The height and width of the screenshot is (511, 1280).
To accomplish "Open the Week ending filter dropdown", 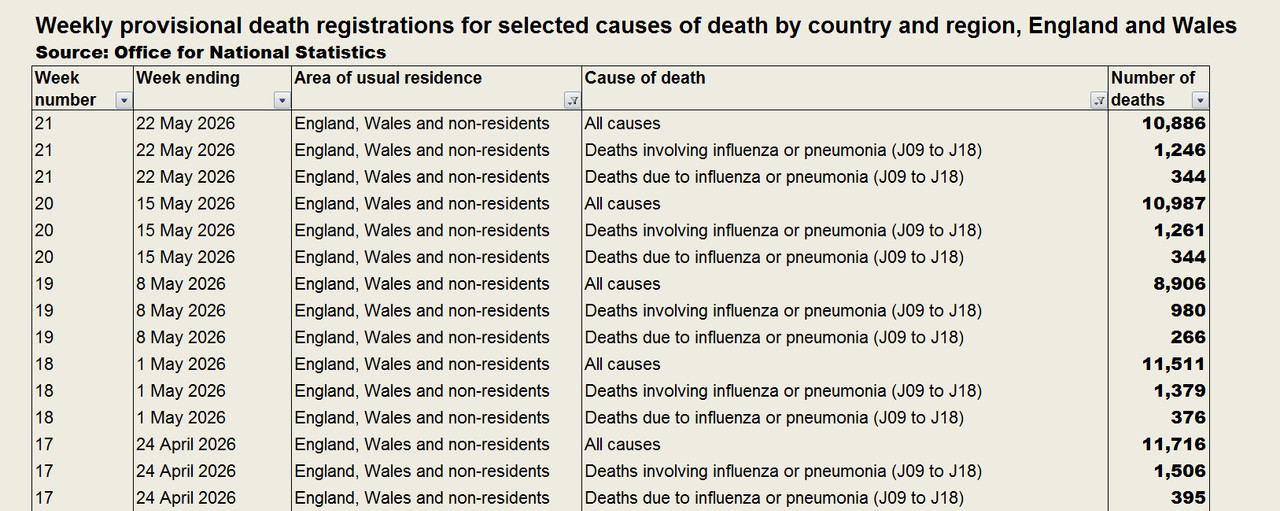I will click(282, 101).
